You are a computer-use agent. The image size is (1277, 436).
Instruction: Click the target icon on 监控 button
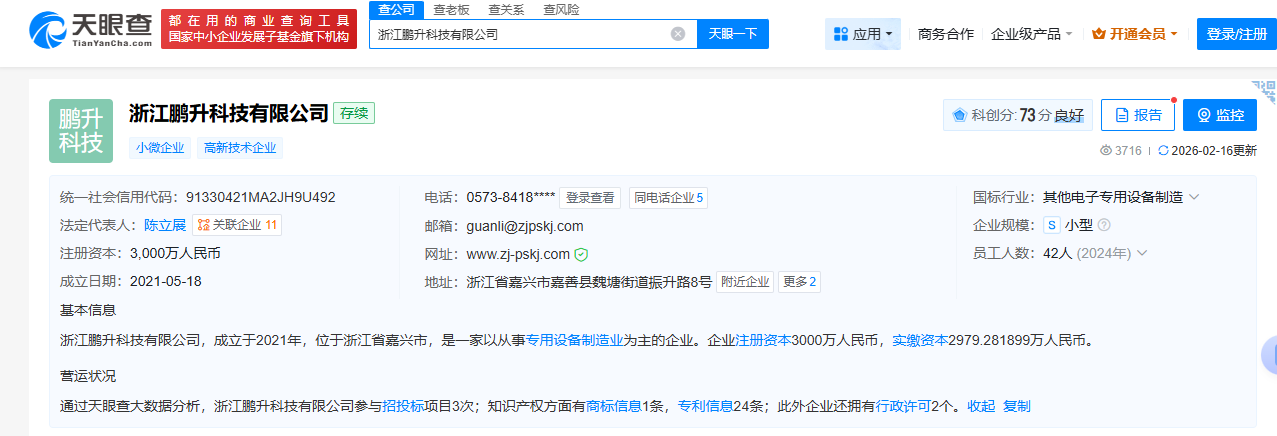pyautogui.click(x=1203, y=115)
